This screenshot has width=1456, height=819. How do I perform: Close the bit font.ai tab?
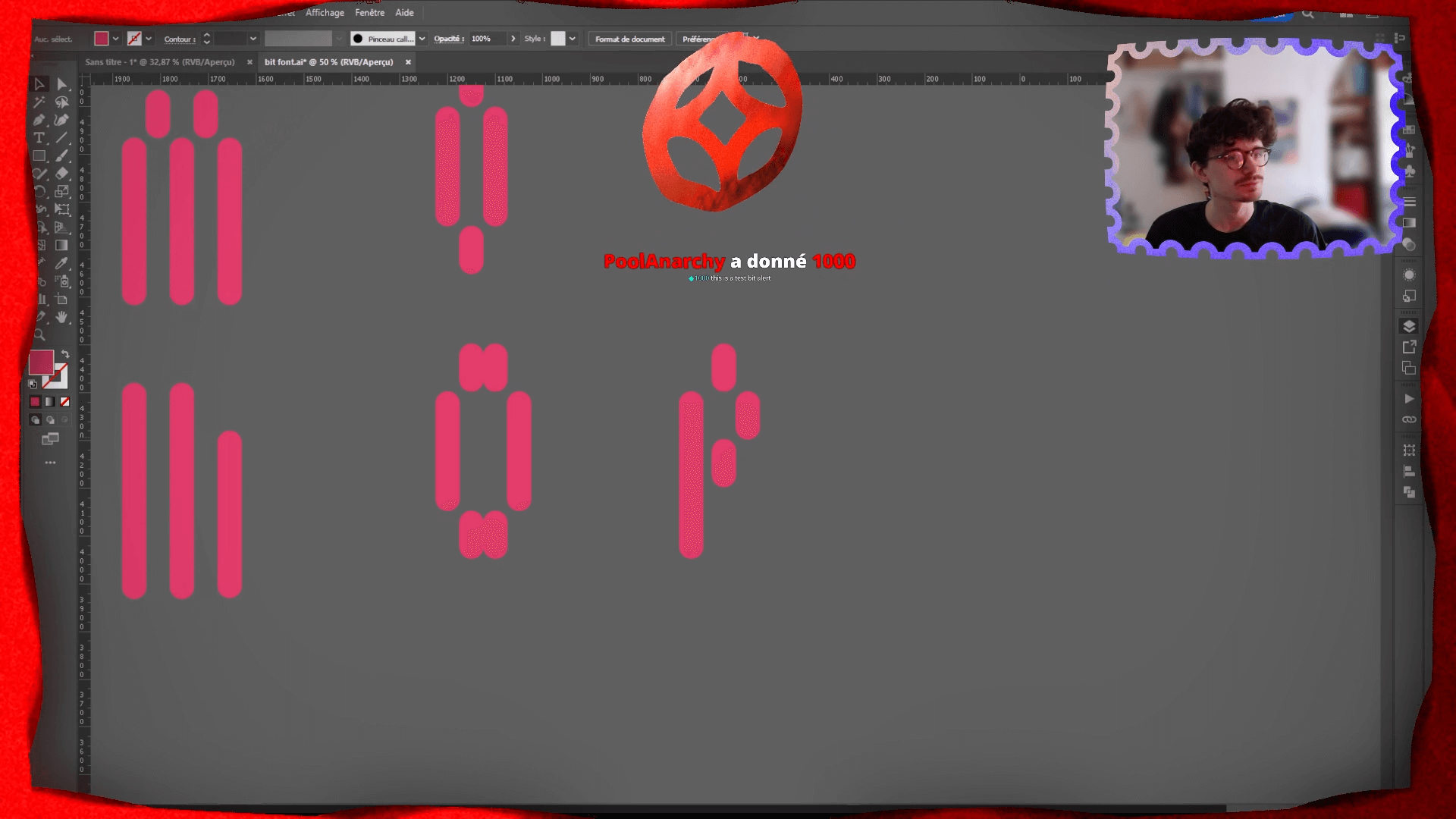[408, 62]
